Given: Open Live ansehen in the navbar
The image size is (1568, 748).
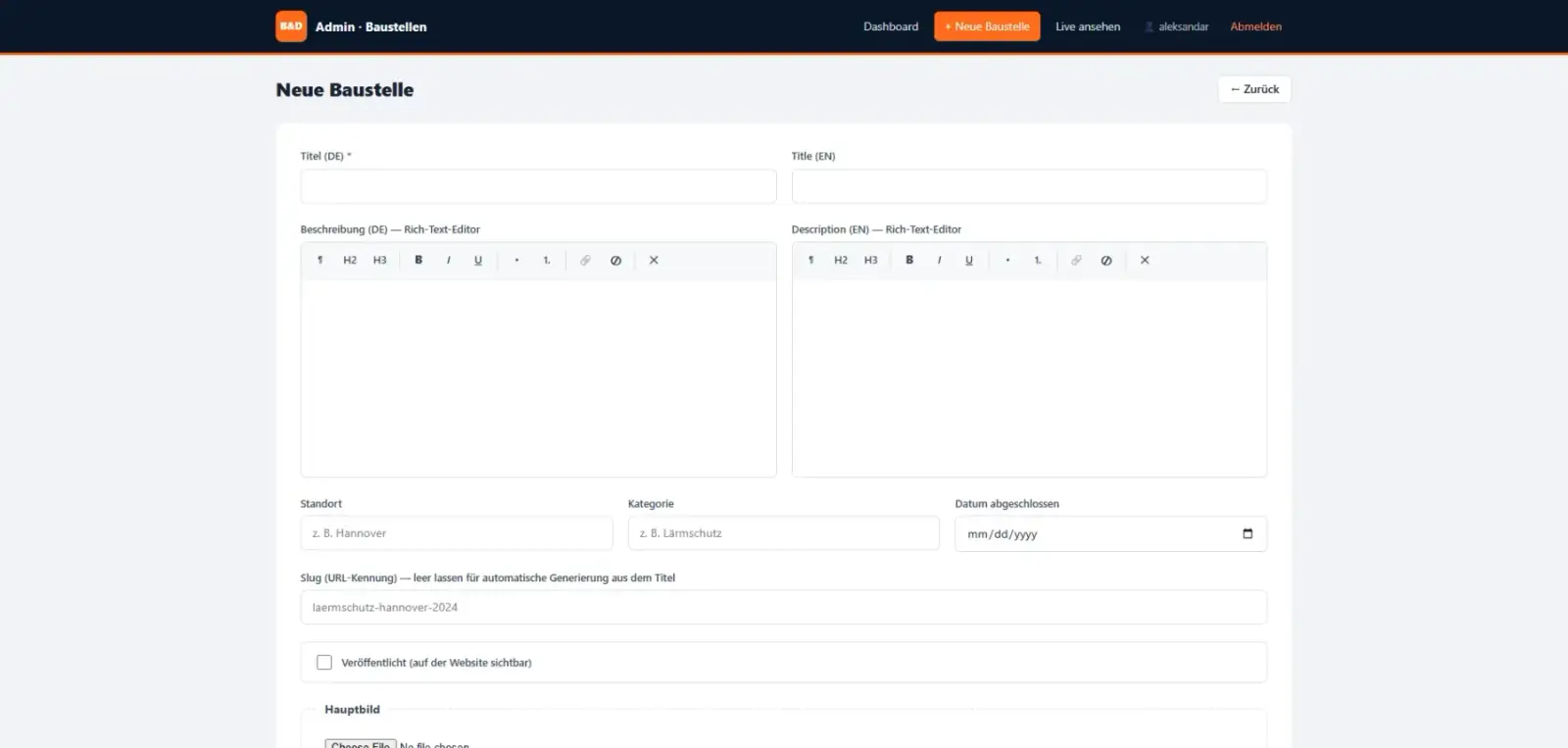Looking at the screenshot, I should pos(1088,26).
